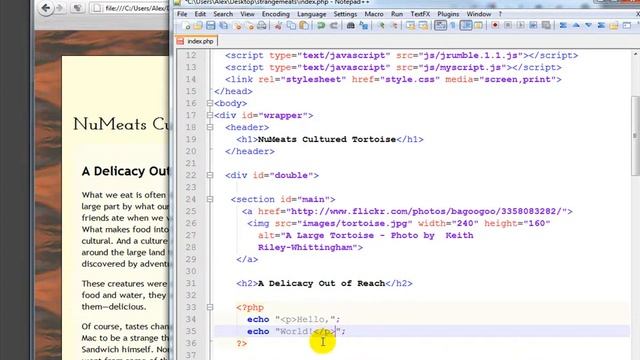Click the blue down triangle toolbar icon

pos(588,25)
